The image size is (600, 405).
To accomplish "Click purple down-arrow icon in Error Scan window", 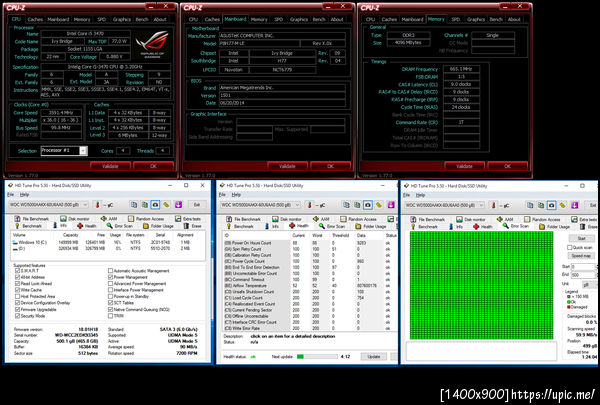I will pyautogui.click(x=574, y=205).
